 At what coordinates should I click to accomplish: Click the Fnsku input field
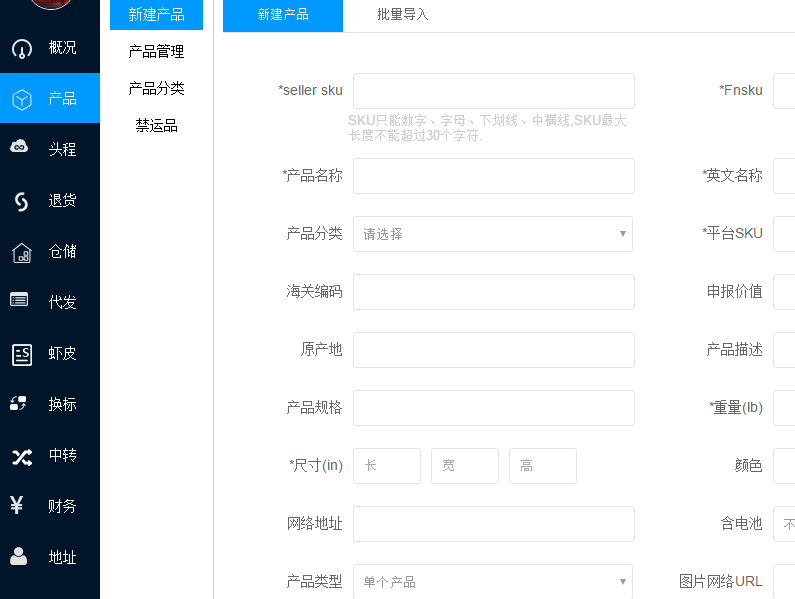(784, 91)
